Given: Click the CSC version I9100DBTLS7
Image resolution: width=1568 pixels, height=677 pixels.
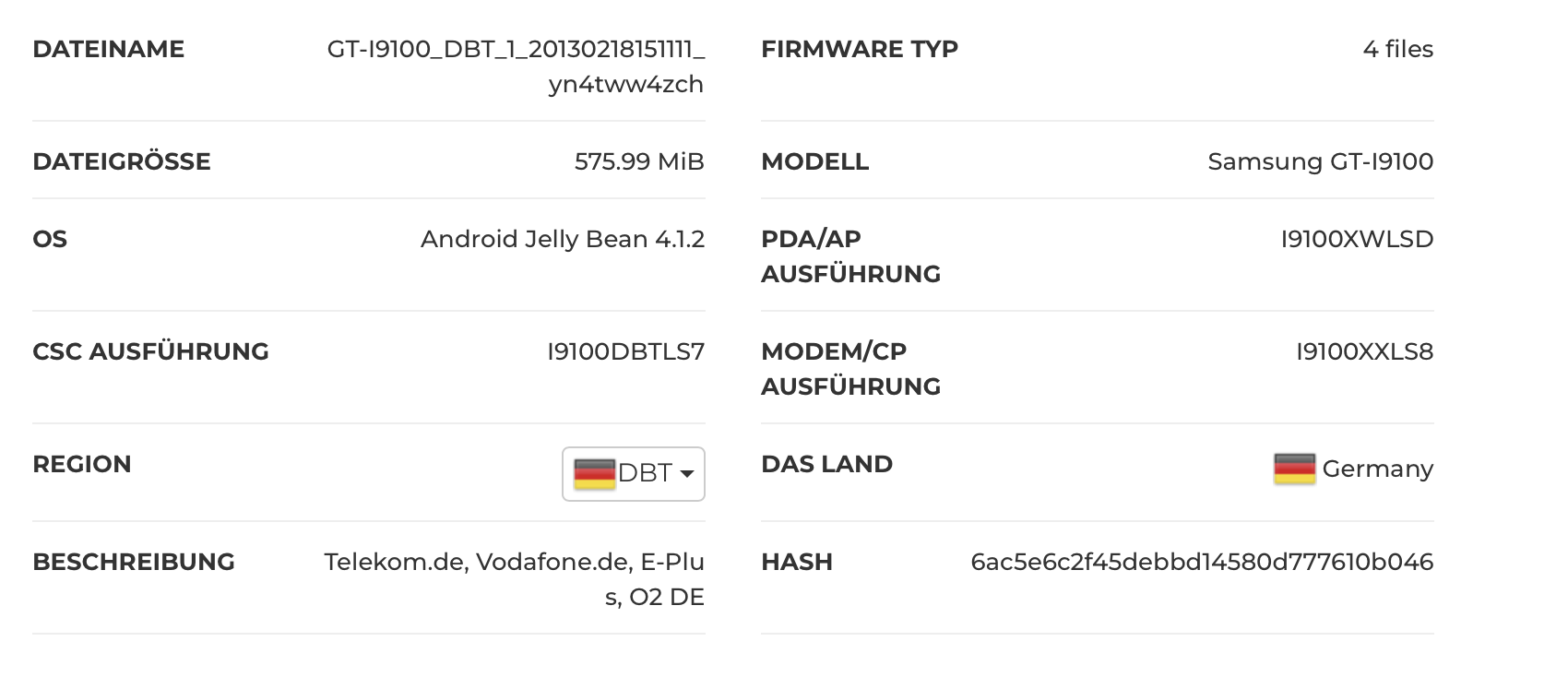Looking at the screenshot, I should (x=625, y=351).
